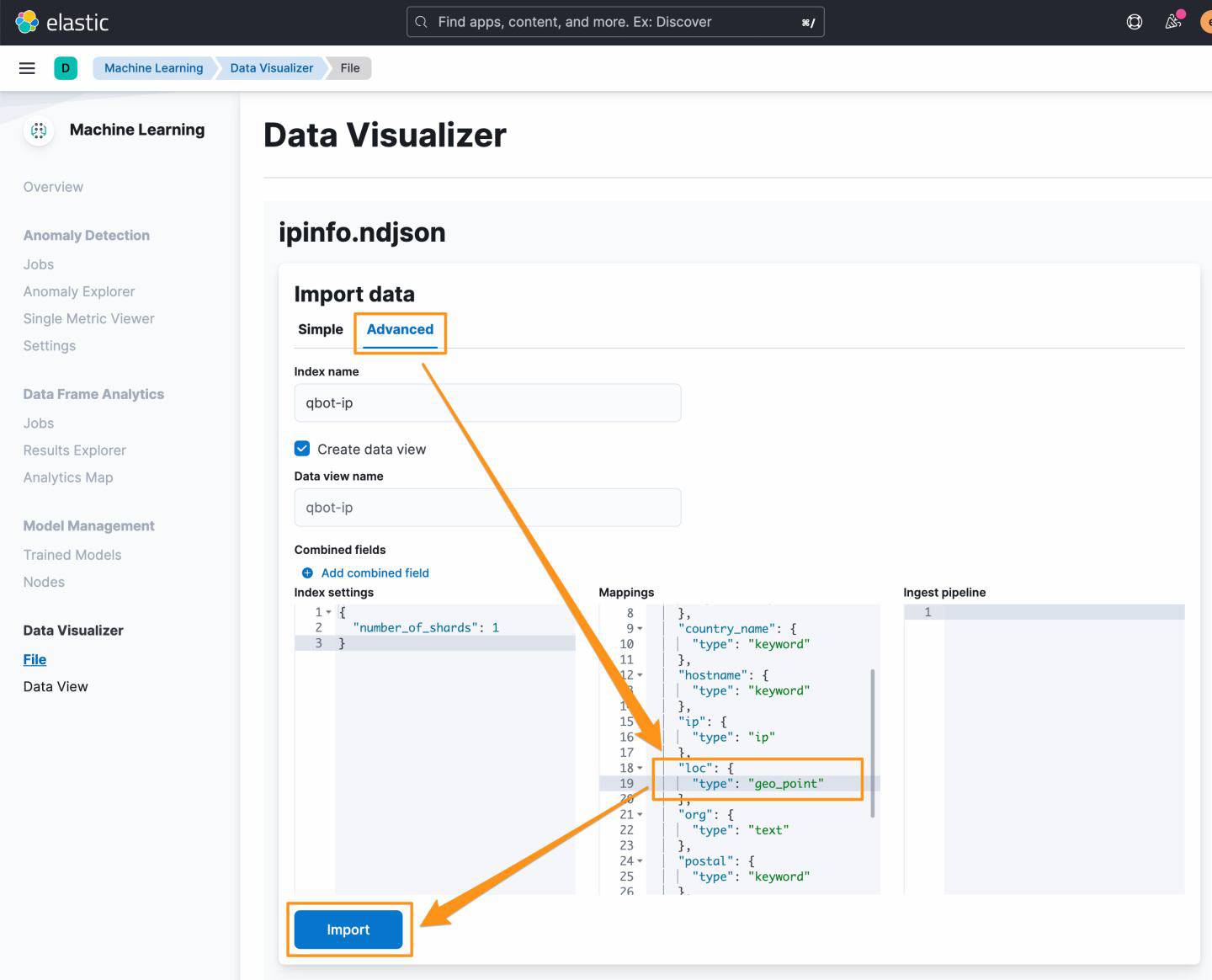Select the Advanced tab

pyautogui.click(x=400, y=329)
